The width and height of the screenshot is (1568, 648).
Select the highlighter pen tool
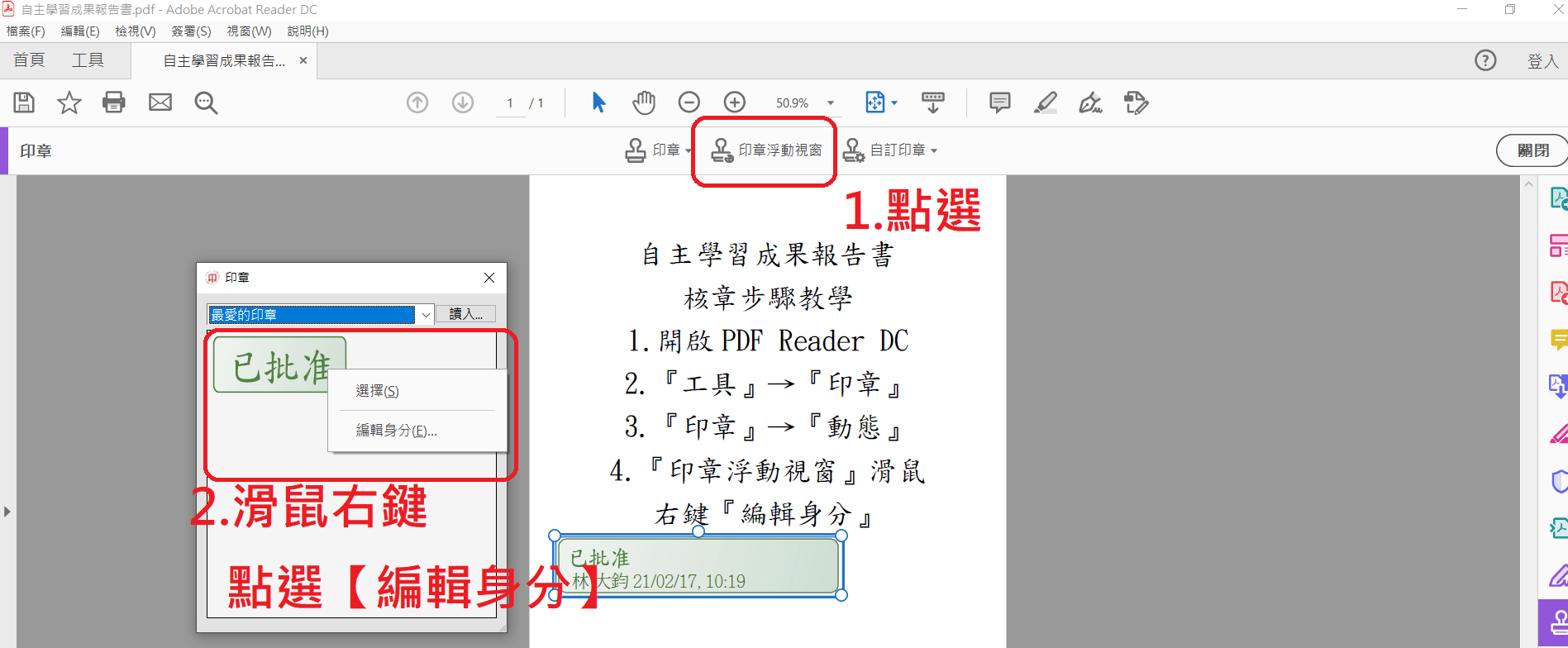click(x=1046, y=102)
